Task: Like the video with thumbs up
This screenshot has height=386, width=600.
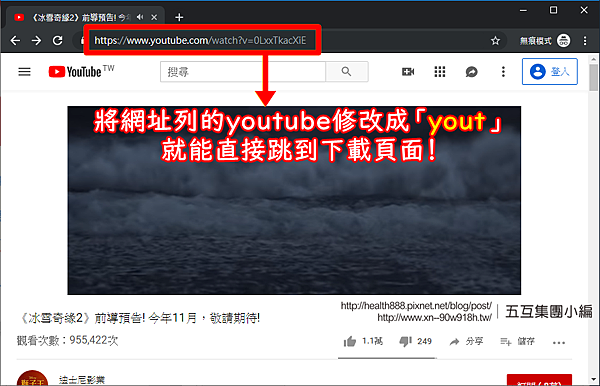Action: [x=363, y=341]
